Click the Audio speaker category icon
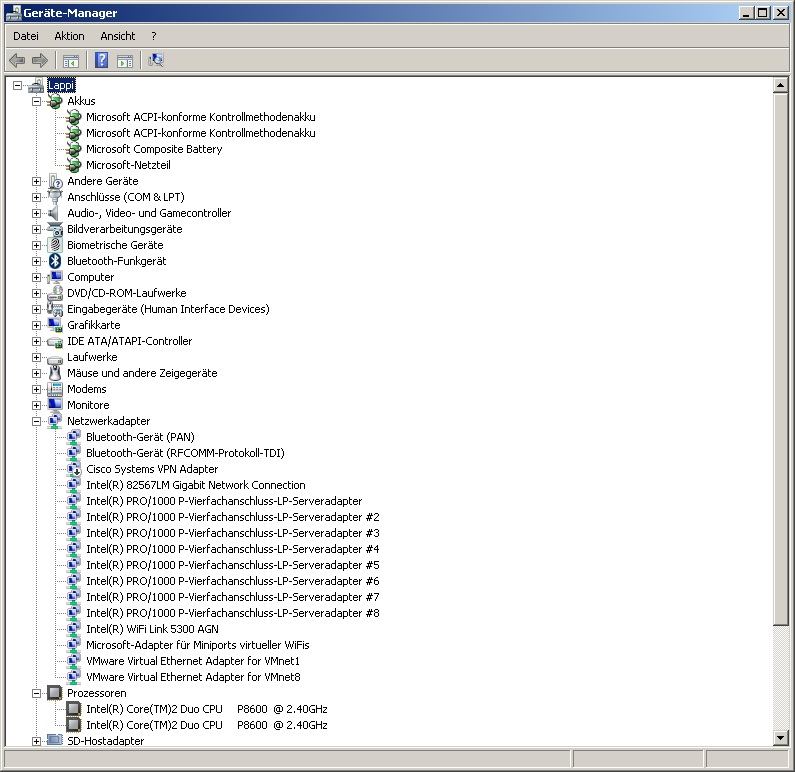 tap(55, 213)
